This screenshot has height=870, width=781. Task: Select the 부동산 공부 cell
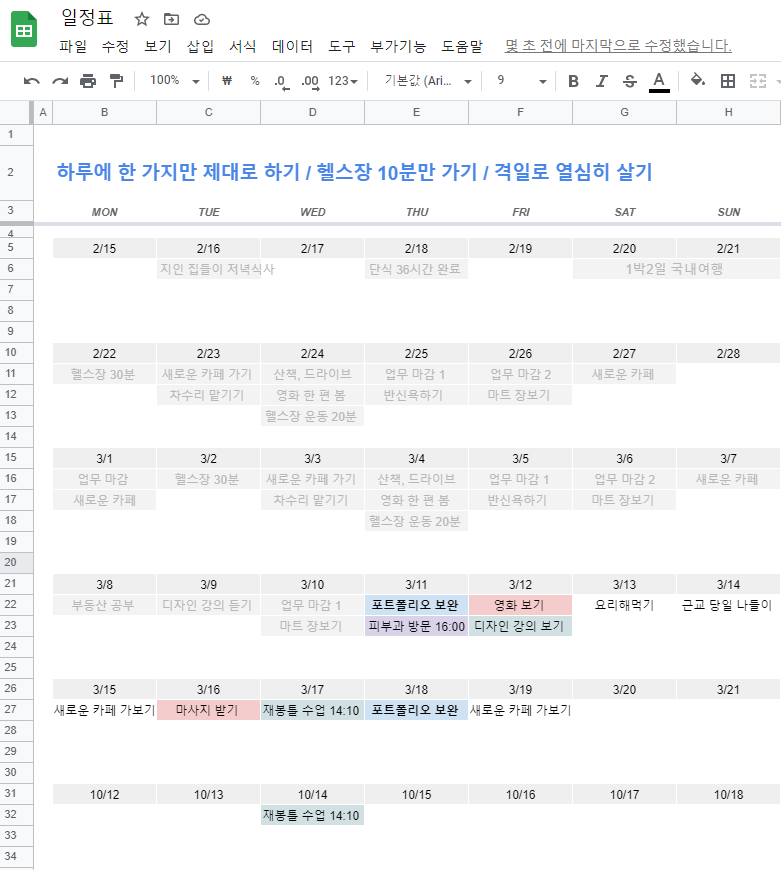click(x=104, y=605)
